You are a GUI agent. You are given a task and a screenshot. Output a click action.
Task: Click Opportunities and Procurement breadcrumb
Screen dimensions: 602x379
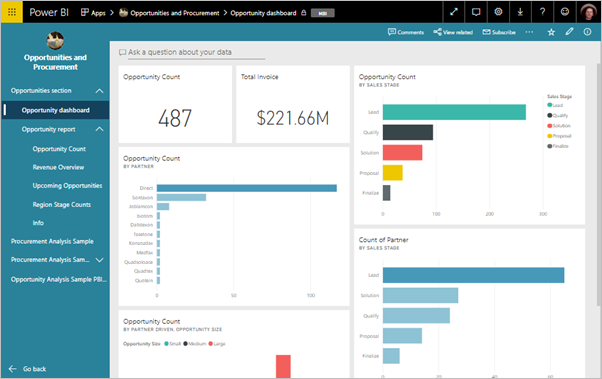(175, 13)
